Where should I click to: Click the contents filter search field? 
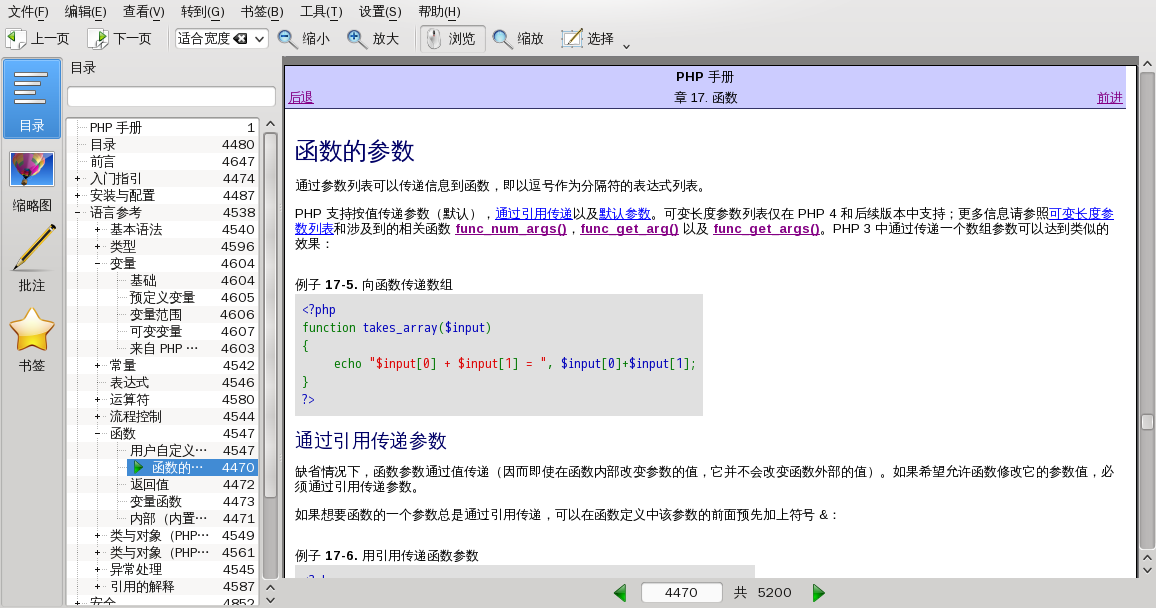[x=171, y=97]
